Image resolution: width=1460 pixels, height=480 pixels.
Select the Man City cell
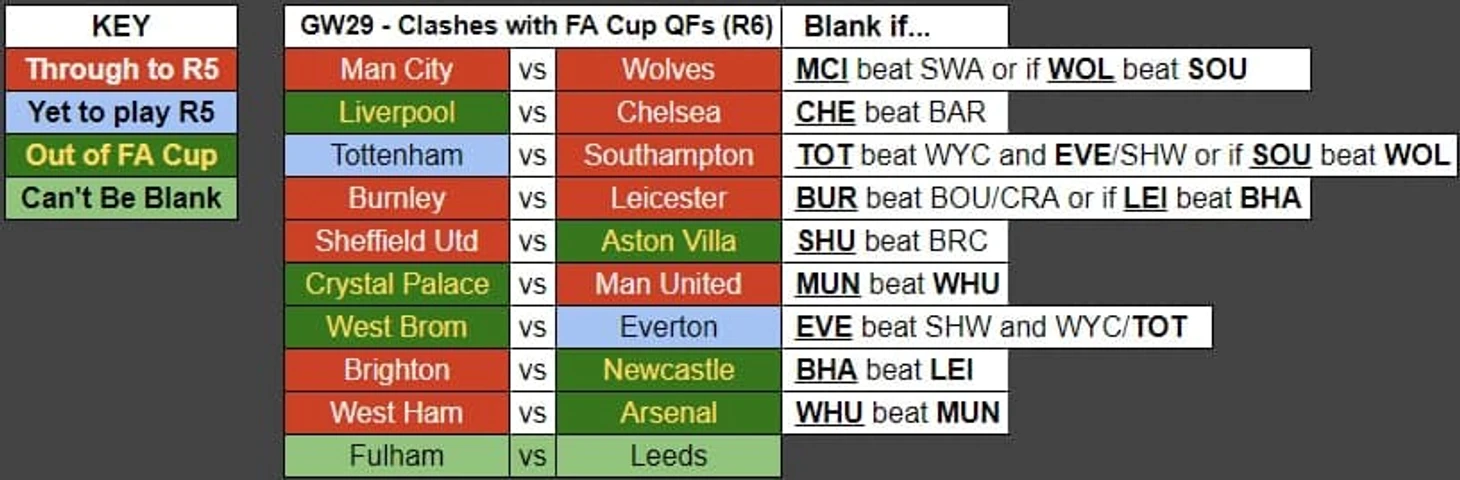pyautogui.click(x=396, y=70)
